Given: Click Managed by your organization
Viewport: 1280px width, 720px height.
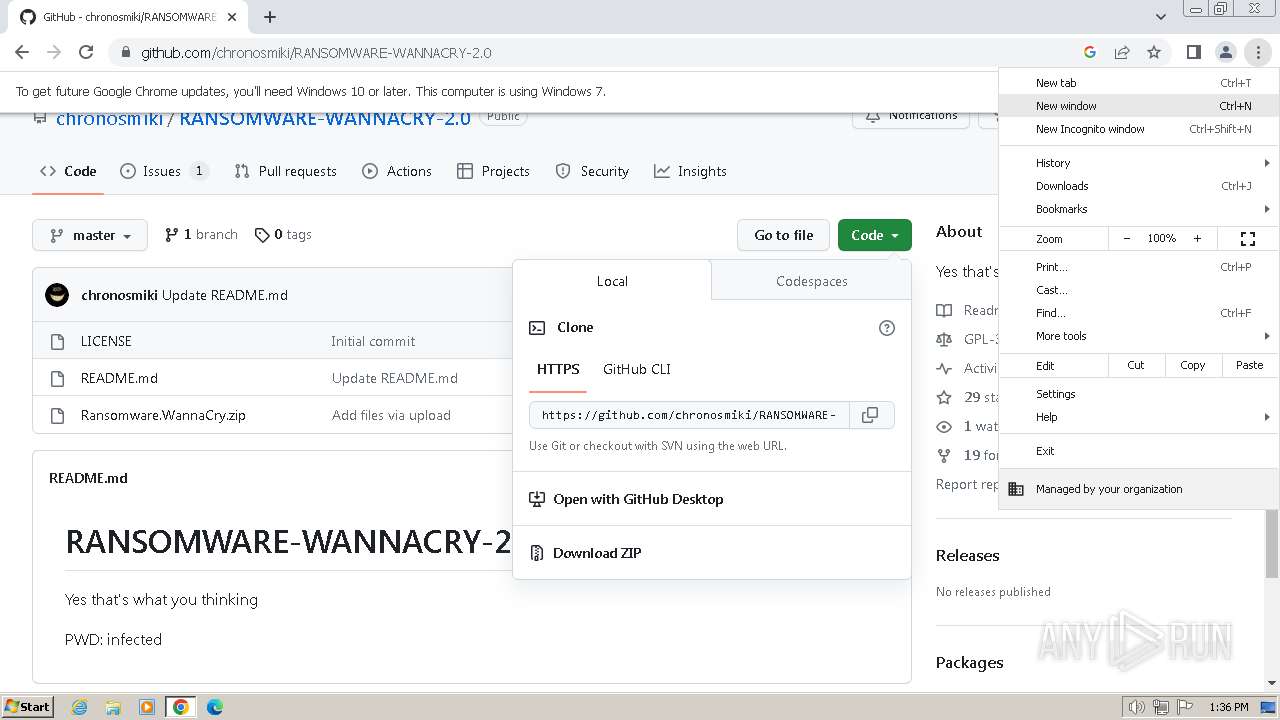Looking at the screenshot, I should coord(1138,489).
